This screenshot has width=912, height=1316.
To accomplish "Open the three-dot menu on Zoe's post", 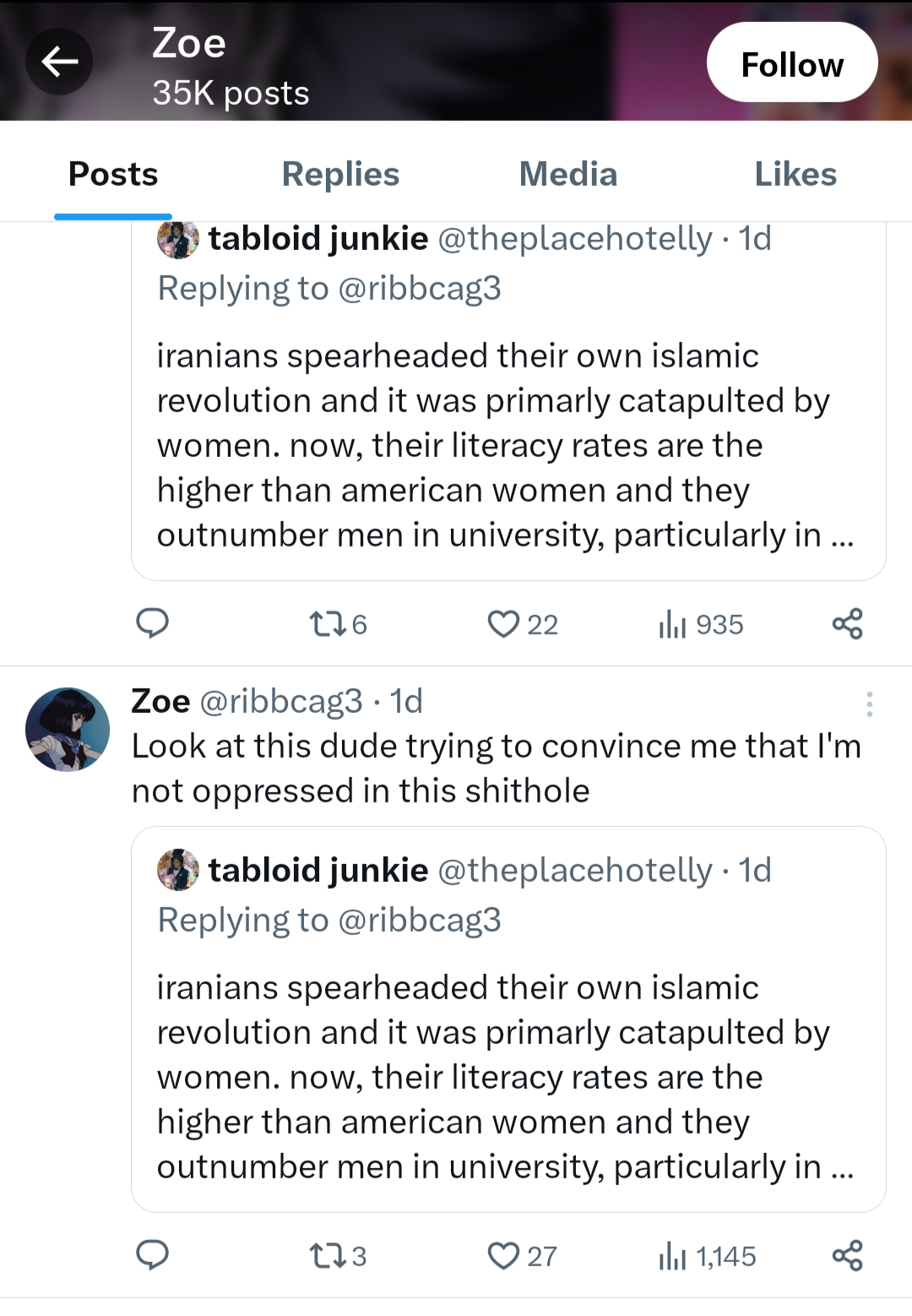I will coord(869,704).
